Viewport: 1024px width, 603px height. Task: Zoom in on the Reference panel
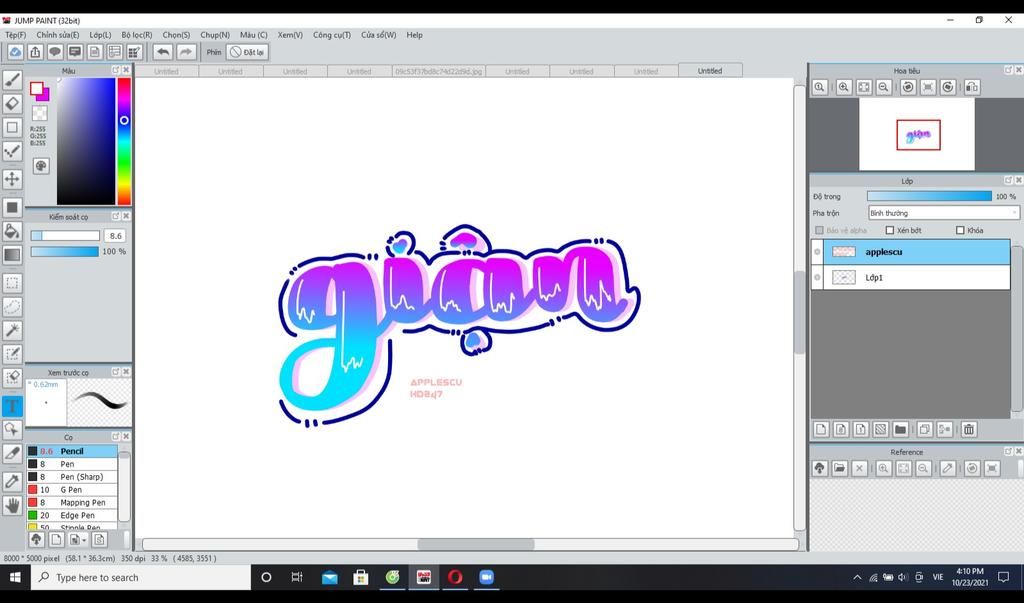884,468
